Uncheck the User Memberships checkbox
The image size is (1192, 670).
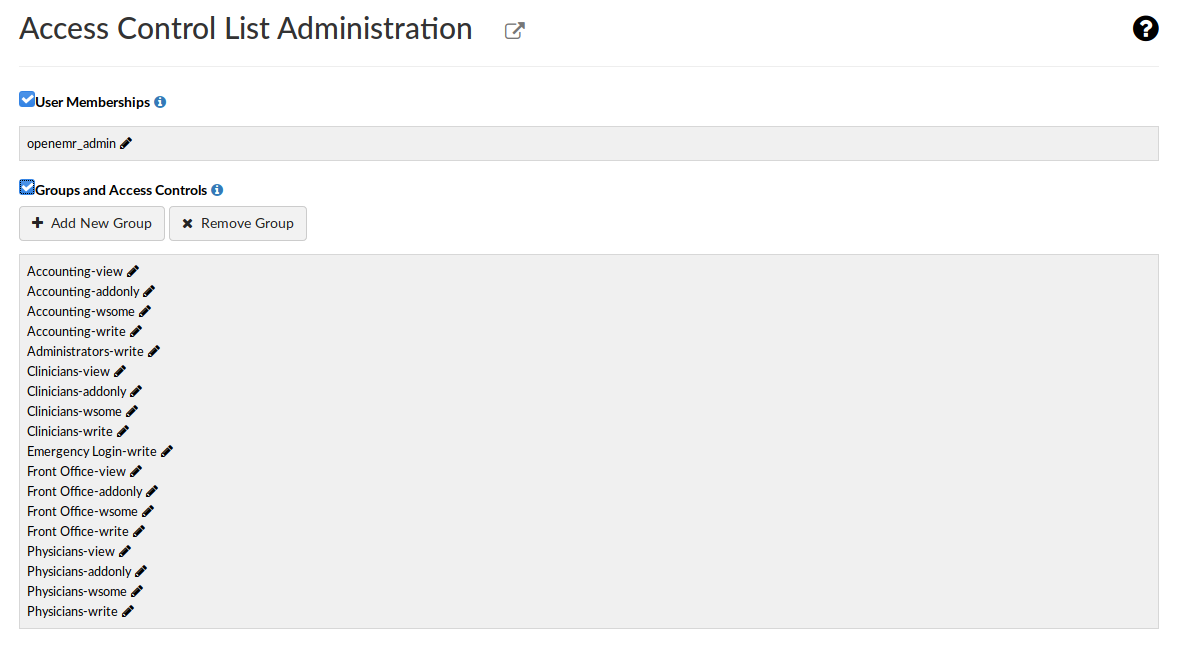click(27, 100)
